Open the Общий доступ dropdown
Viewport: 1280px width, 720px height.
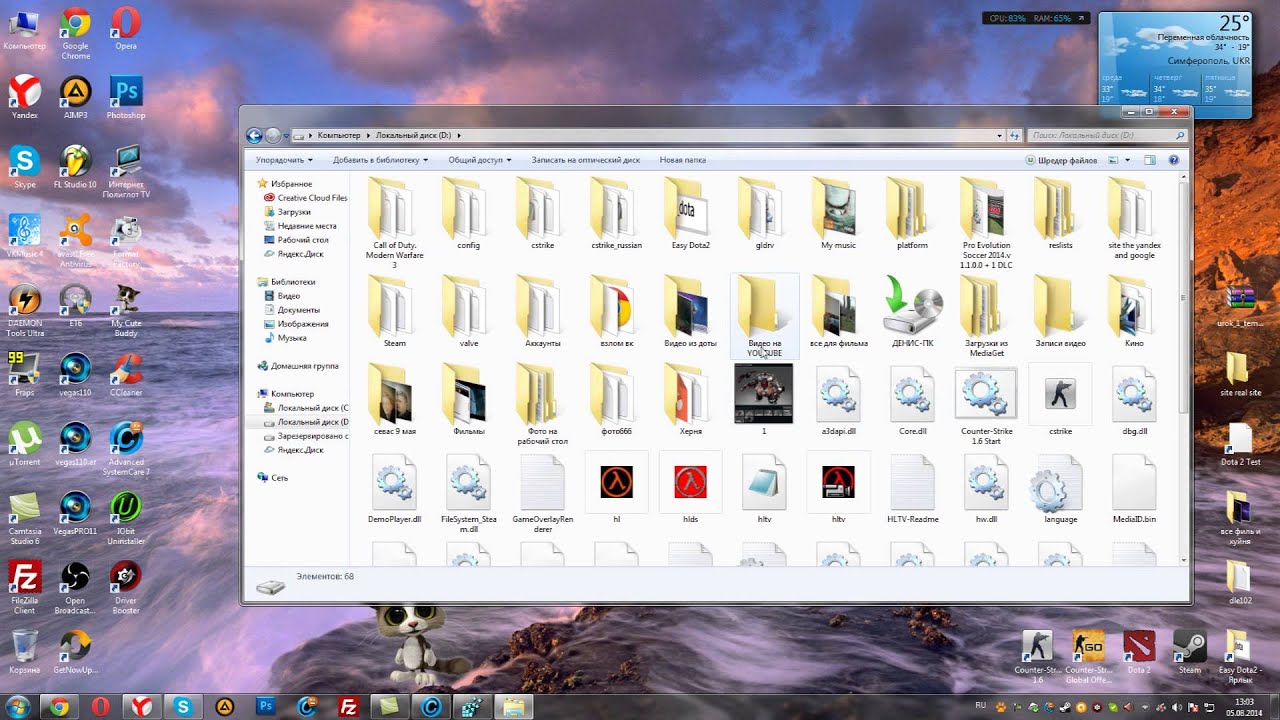(x=480, y=160)
